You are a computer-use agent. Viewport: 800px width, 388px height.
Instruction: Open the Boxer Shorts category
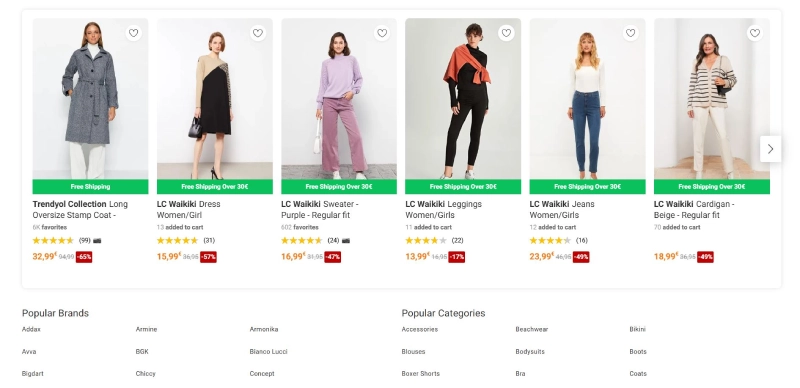pos(420,374)
